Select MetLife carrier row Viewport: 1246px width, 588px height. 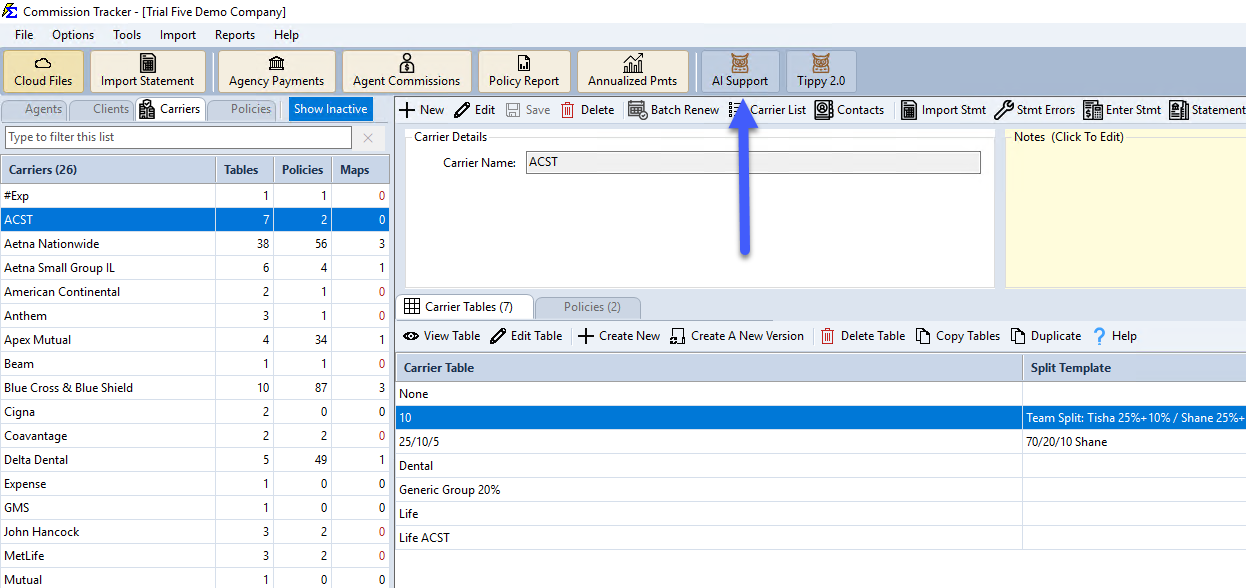pos(195,556)
